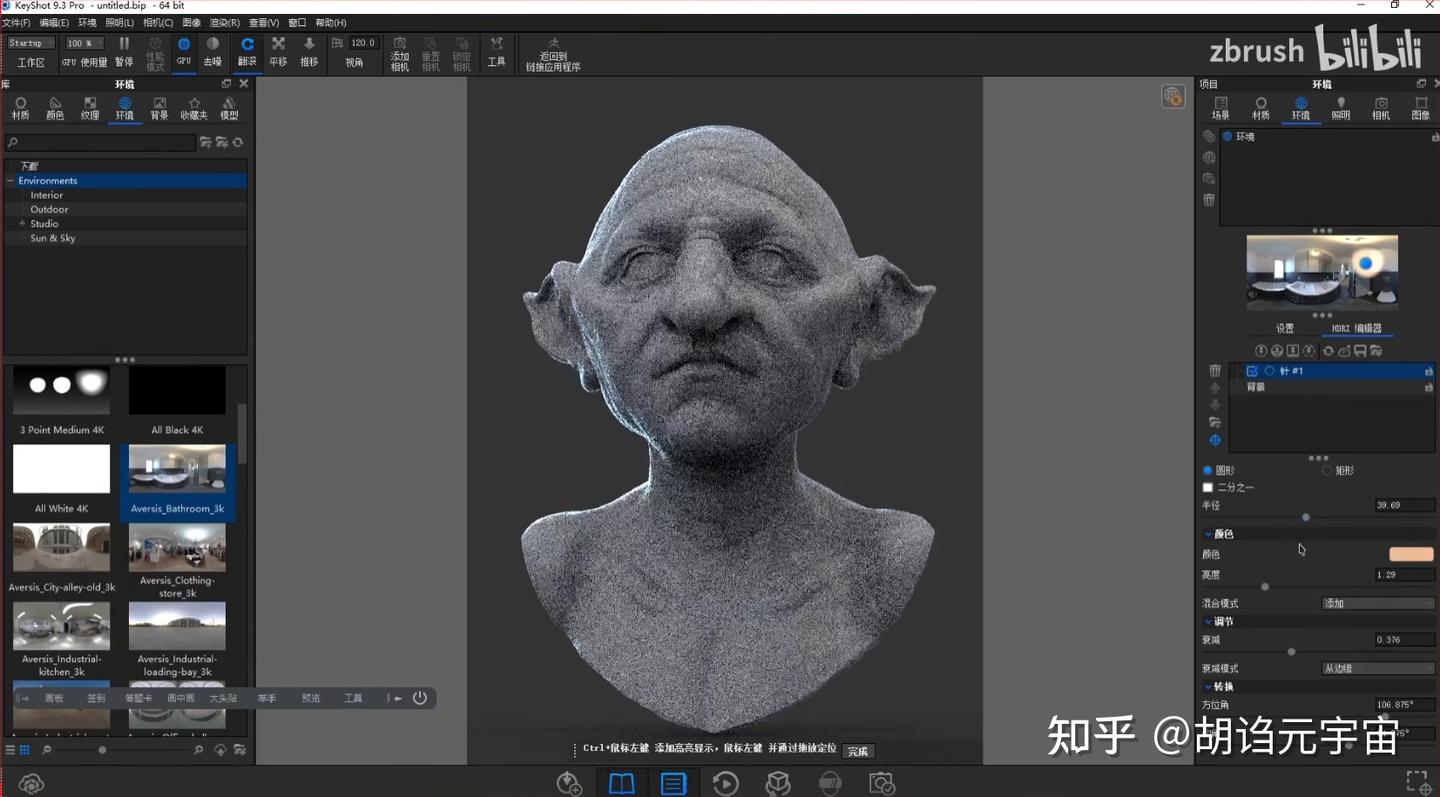Click the 颜色 color swatch

[1411, 553]
